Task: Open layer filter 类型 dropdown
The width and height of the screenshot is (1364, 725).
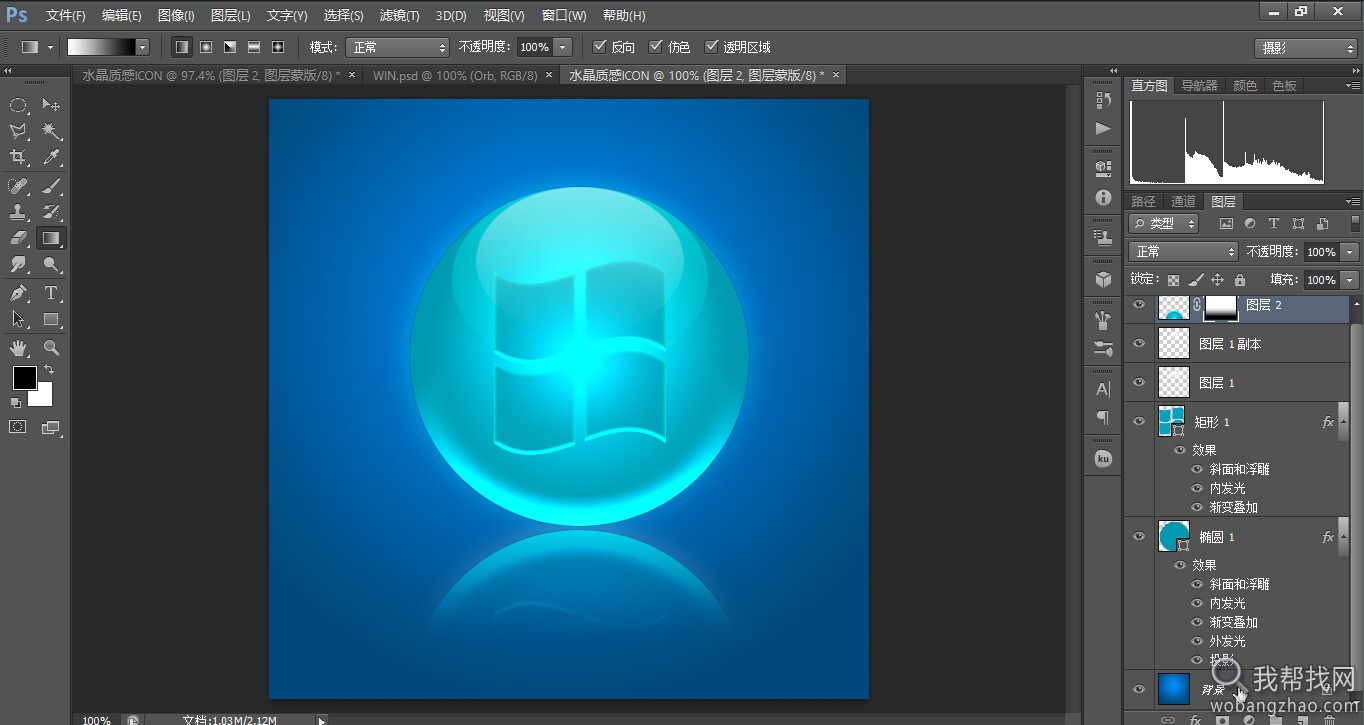Action: (1163, 224)
